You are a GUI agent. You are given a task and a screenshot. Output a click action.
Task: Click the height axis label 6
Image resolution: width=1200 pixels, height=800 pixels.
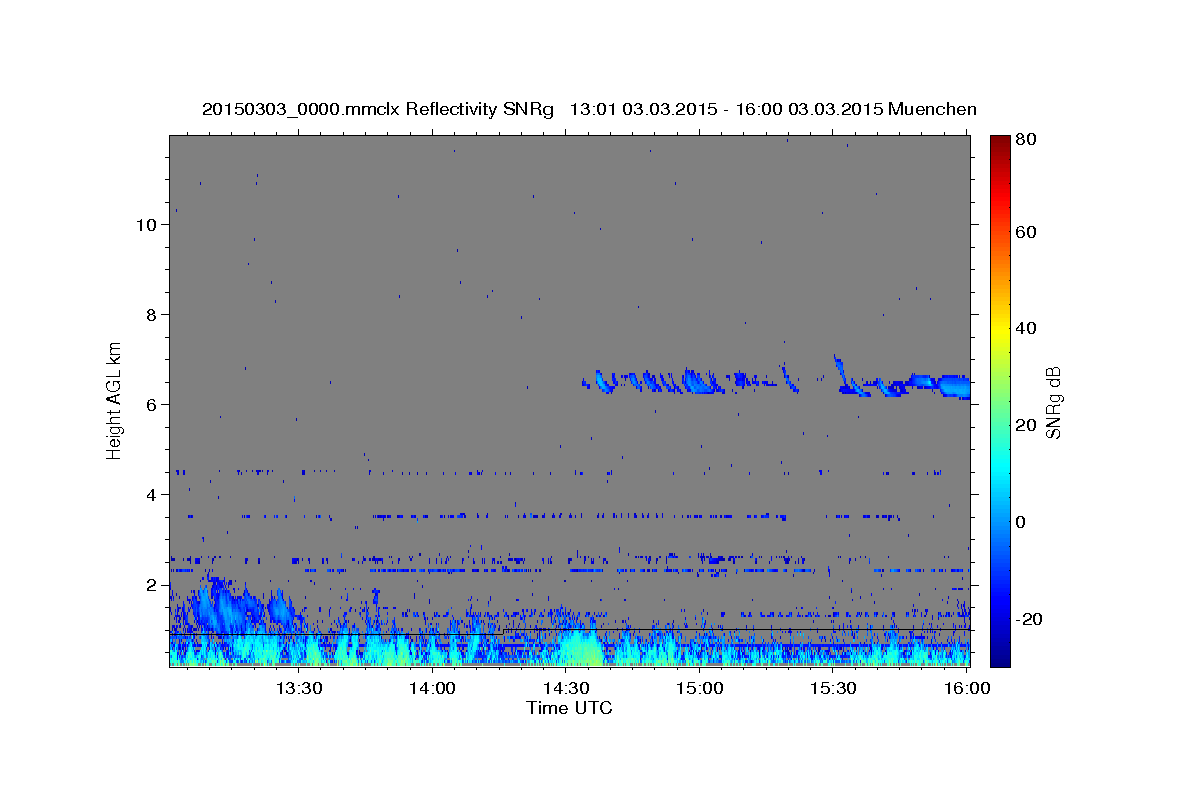coord(151,404)
